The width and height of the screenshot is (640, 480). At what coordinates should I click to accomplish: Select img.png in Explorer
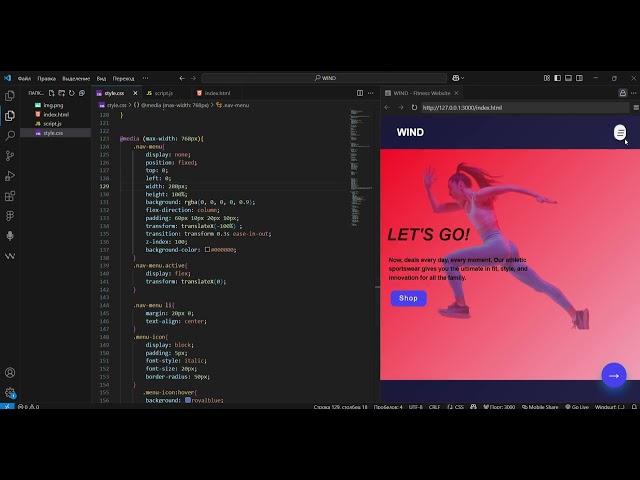[x=56, y=105]
